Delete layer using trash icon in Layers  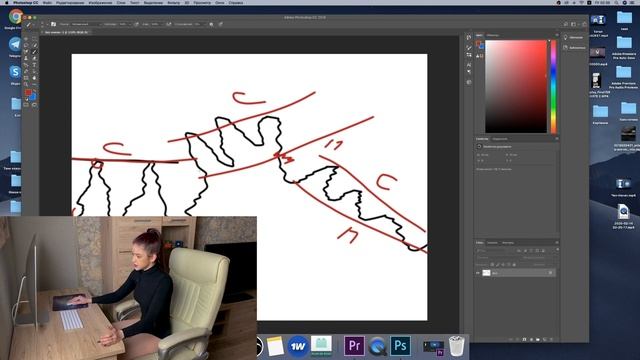(551, 340)
